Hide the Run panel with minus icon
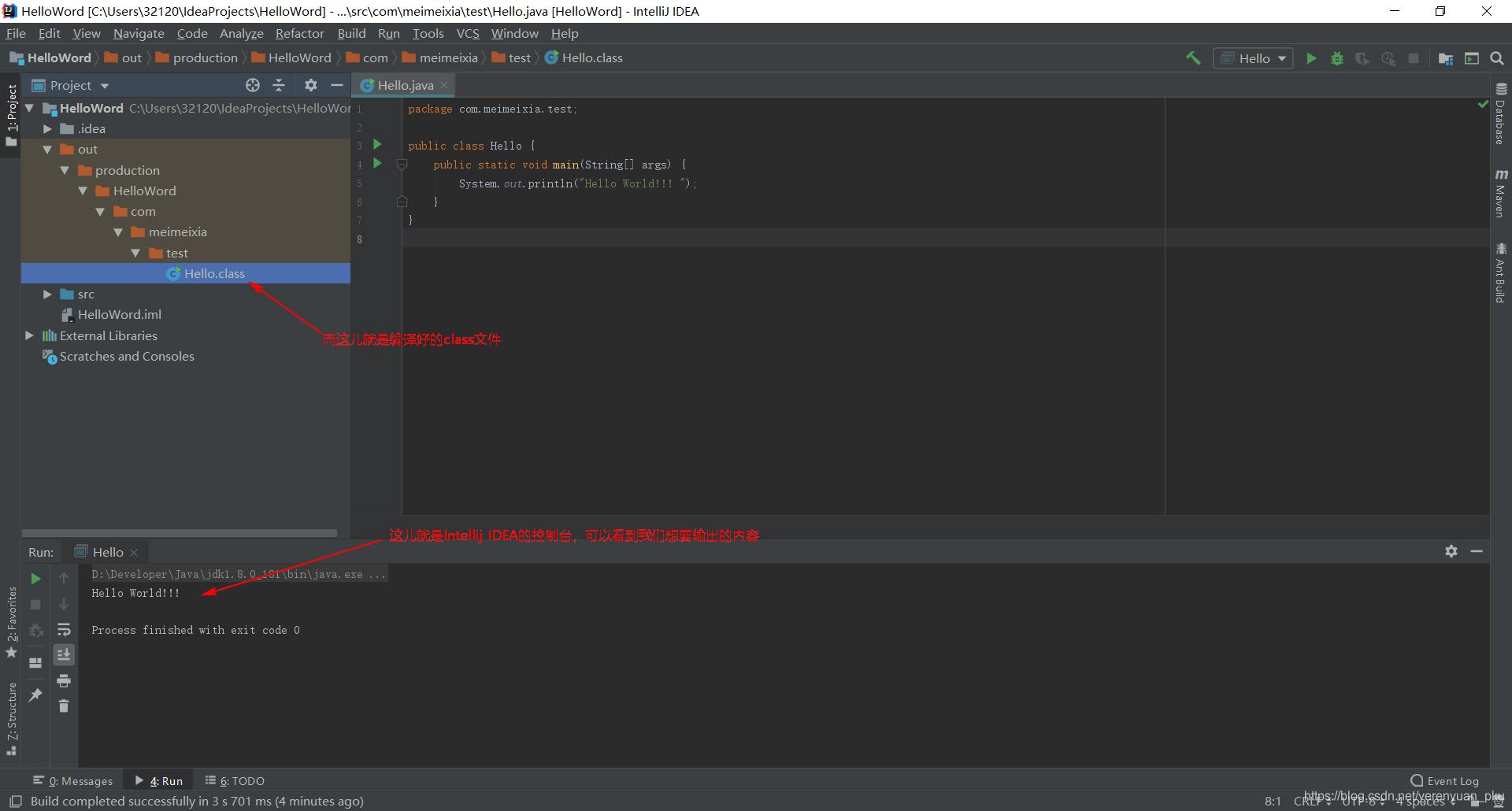Image resolution: width=1512 pixels, height=811 pixels. pyautogui.click(x=1477, y=551)
